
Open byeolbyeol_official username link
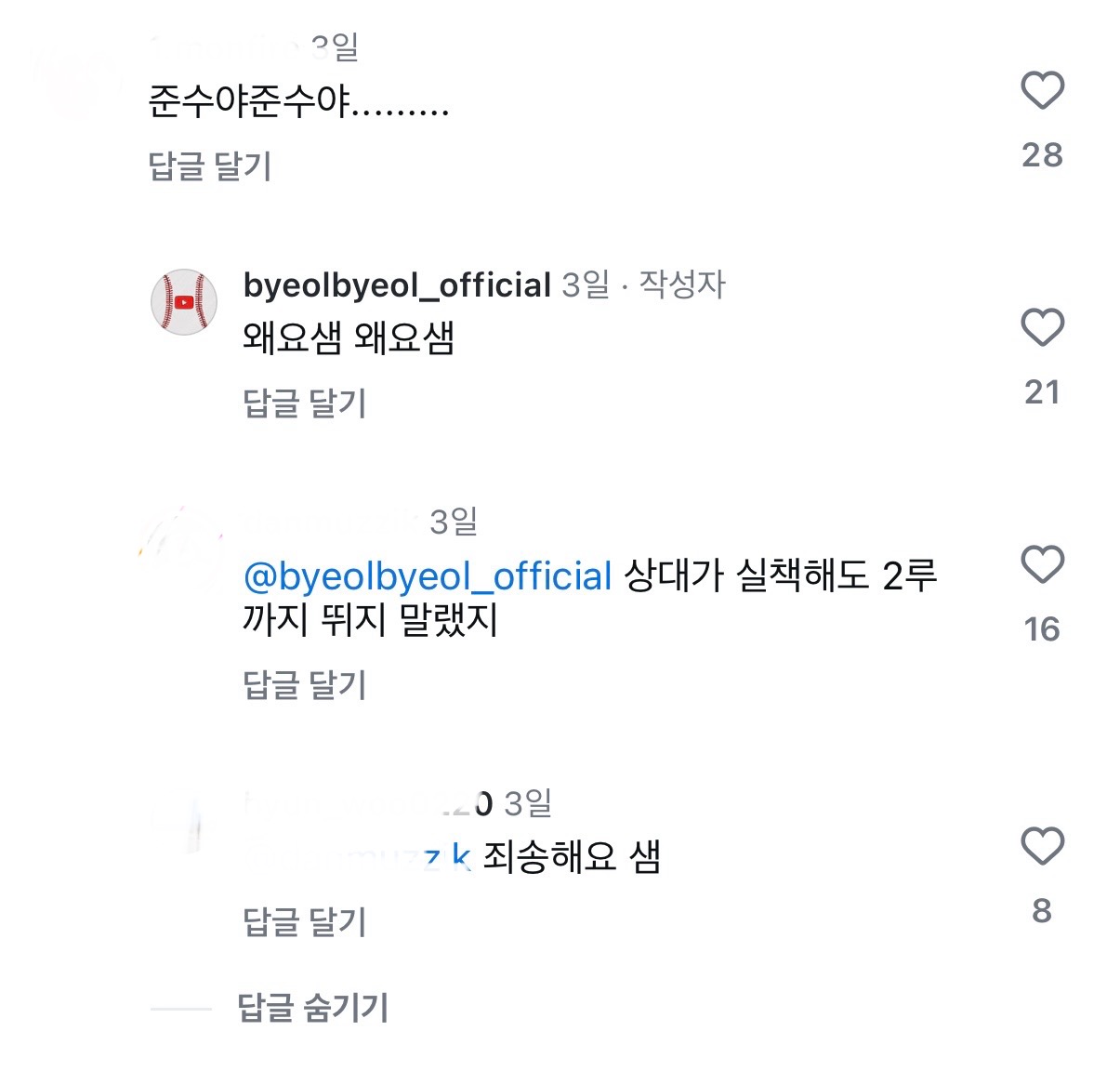tap(397, 284)
